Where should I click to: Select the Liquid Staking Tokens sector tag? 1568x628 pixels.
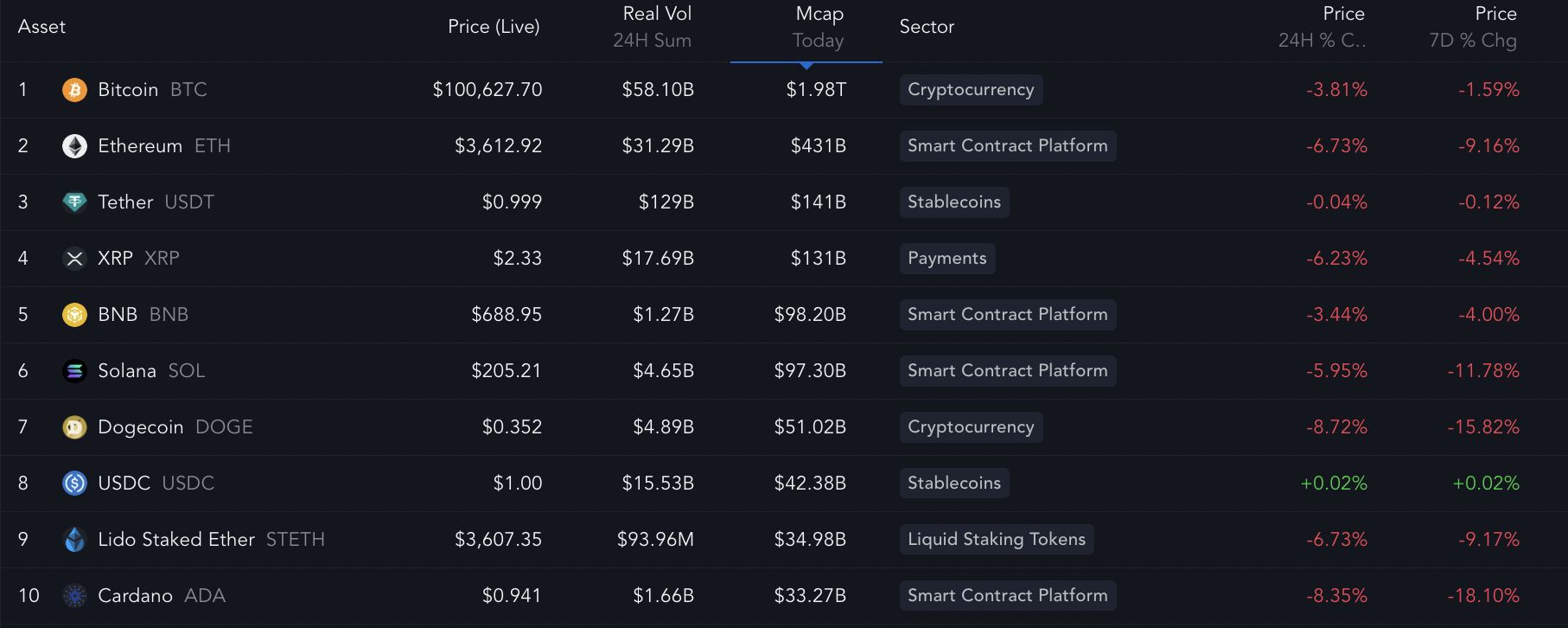997,540
